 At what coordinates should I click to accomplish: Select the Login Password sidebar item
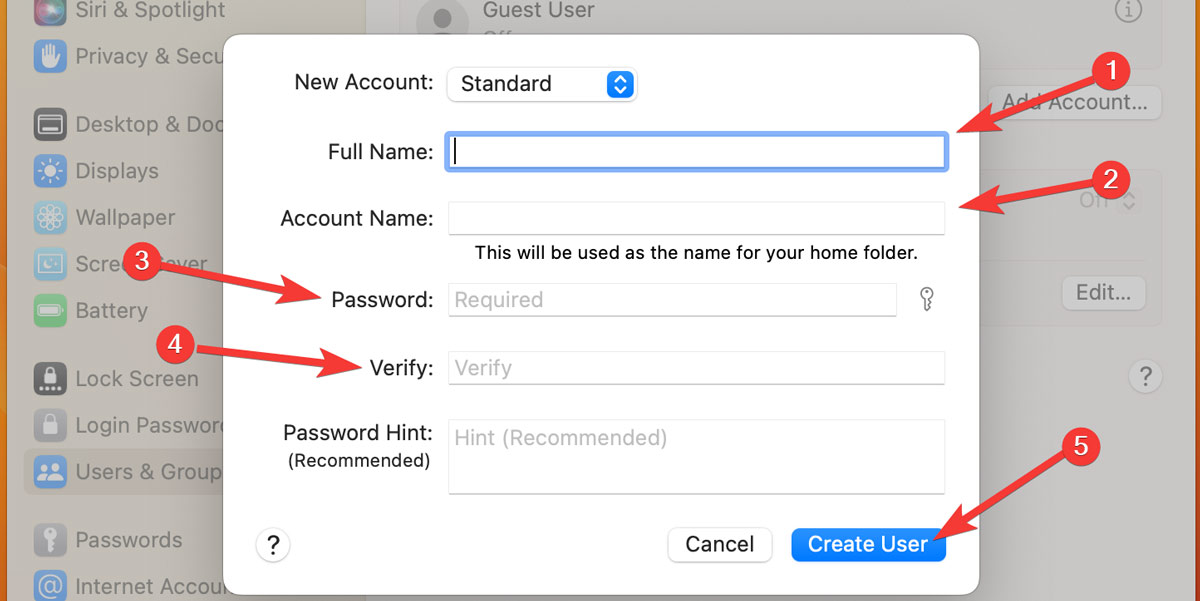click(50, 425)
